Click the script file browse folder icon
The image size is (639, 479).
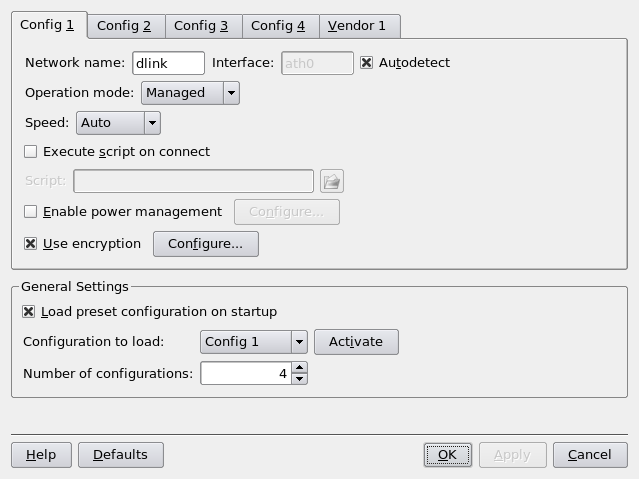[332, 181]
